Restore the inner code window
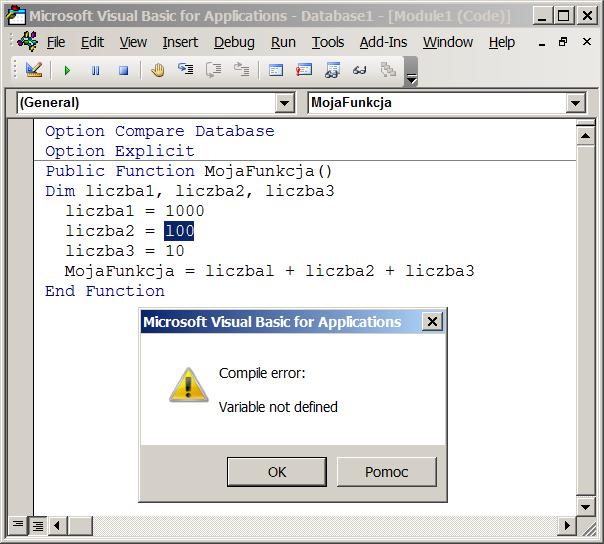Screen dimensions: 604x544 coord(563,42)
